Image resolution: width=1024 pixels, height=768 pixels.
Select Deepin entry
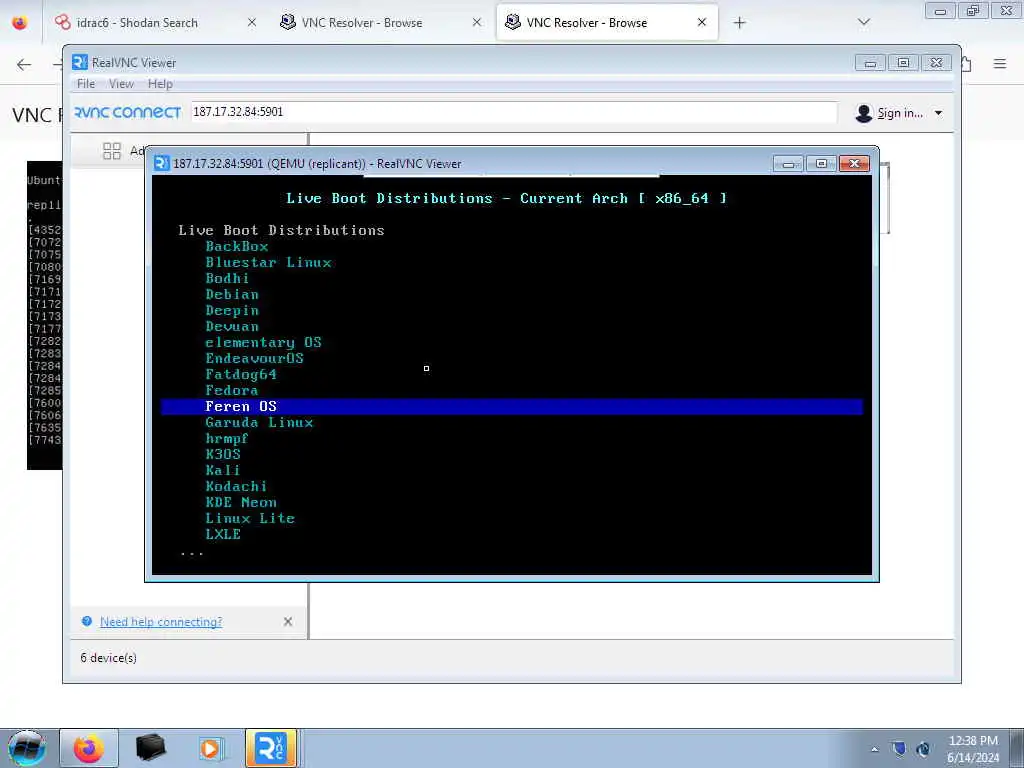[232, 310]
